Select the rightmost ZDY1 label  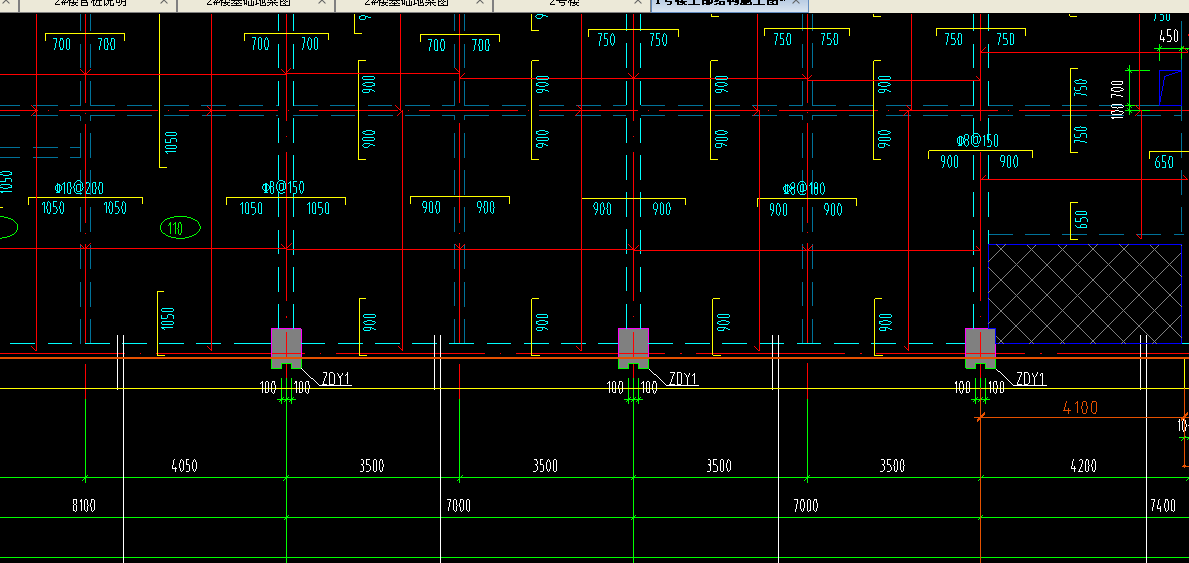coord(1031,379)
